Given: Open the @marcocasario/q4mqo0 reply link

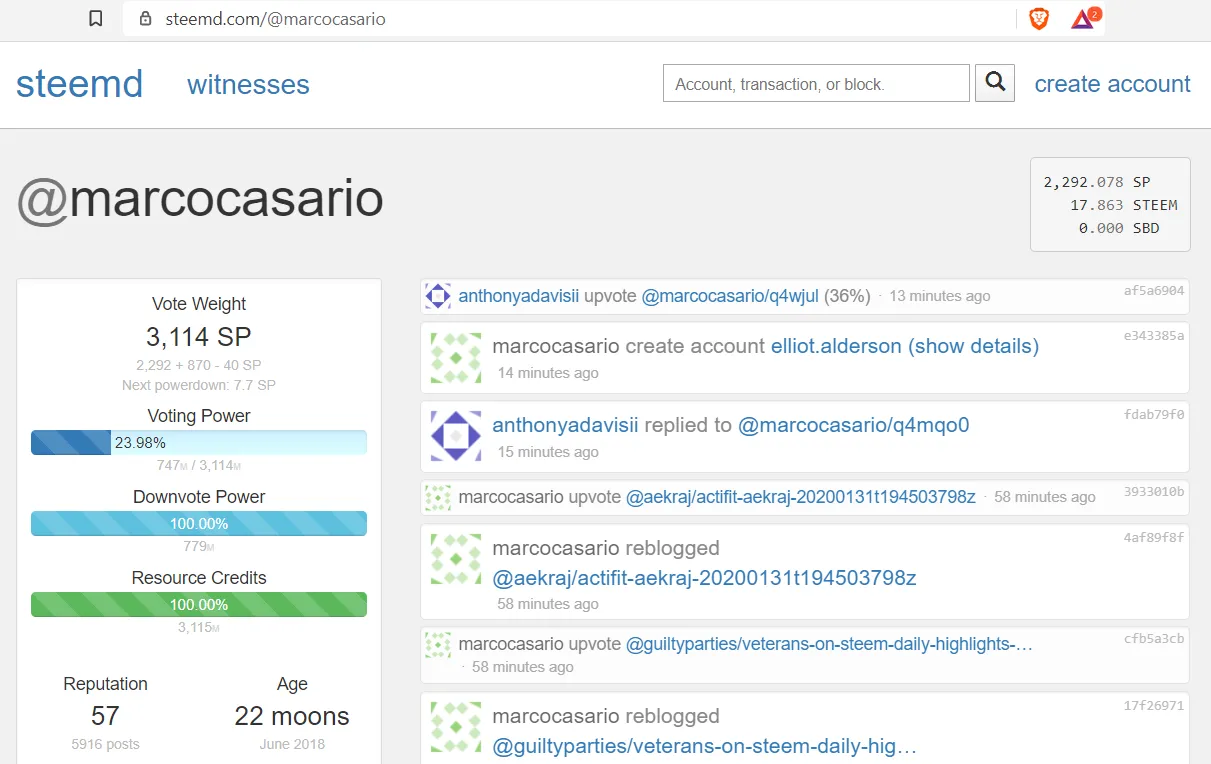Looking at the screenshot, I should pyautogui.click(x=853, y=425).
